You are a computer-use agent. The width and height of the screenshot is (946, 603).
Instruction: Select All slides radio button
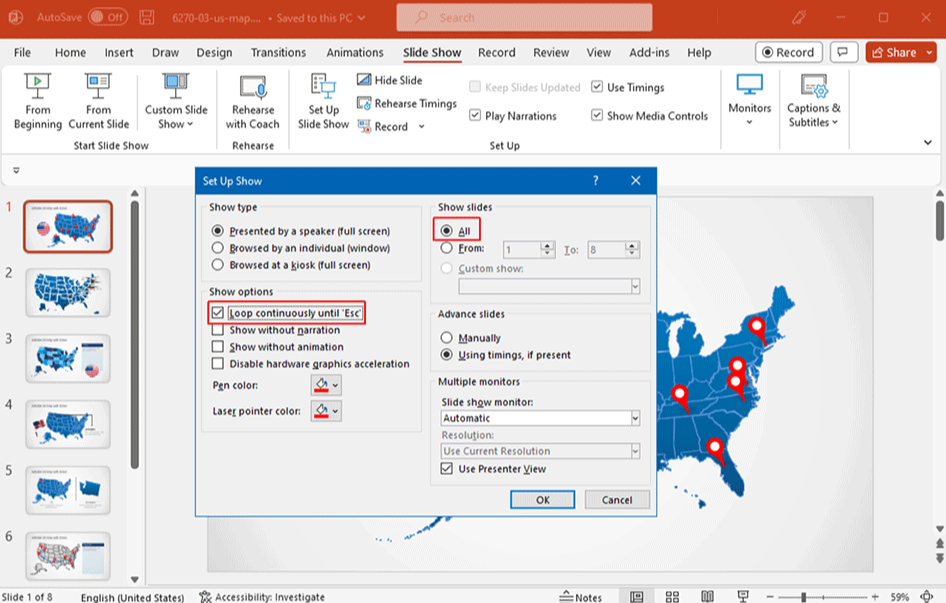point(446,231)
